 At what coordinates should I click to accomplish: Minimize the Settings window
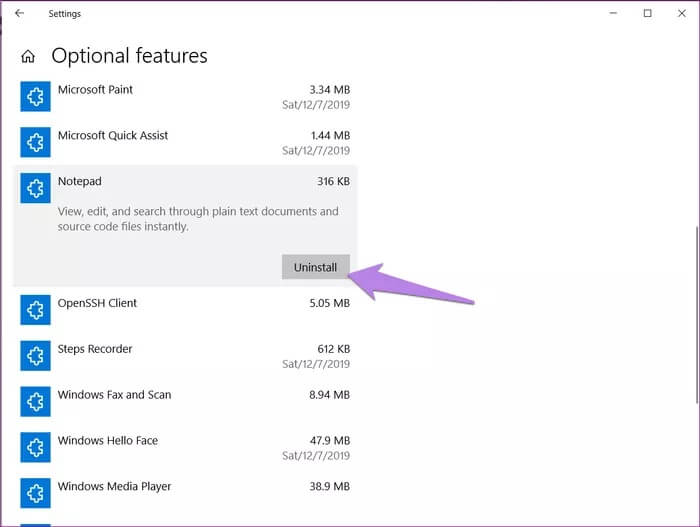613,13
